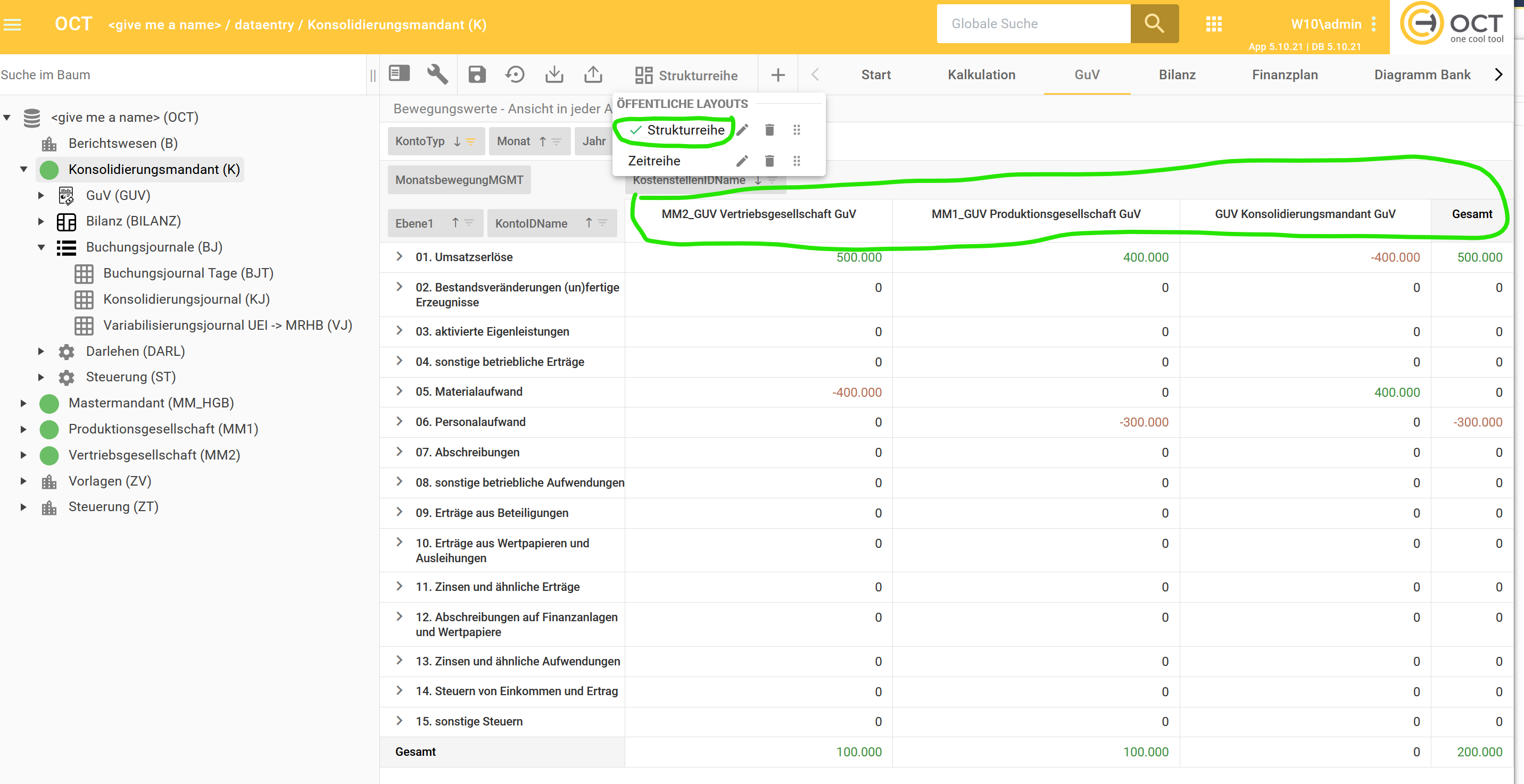Click the hamburger menu icon
The image size is (1524, 784).
pos(12,25)
